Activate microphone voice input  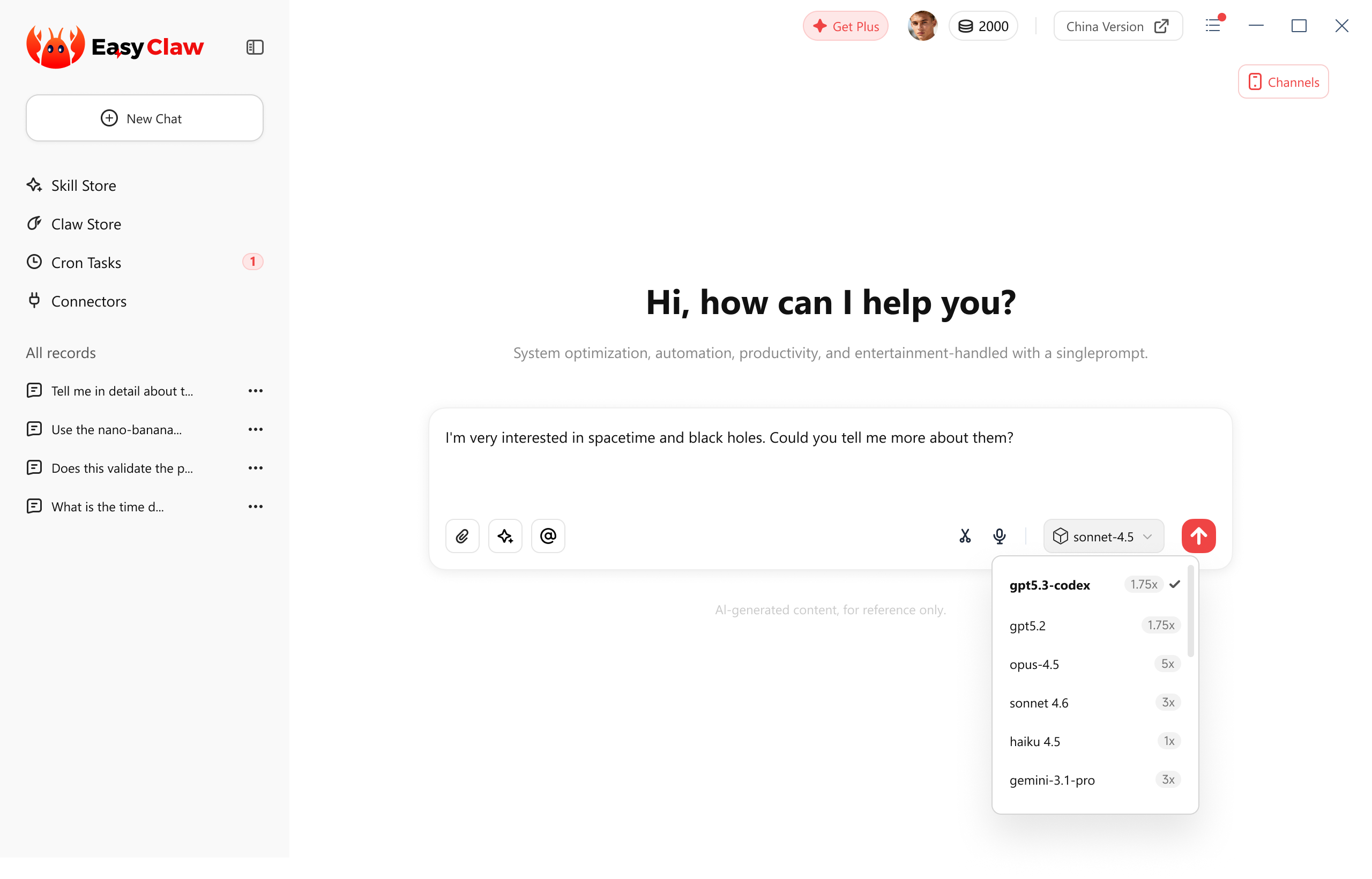pyautogui.click(x=1000, y=536)
